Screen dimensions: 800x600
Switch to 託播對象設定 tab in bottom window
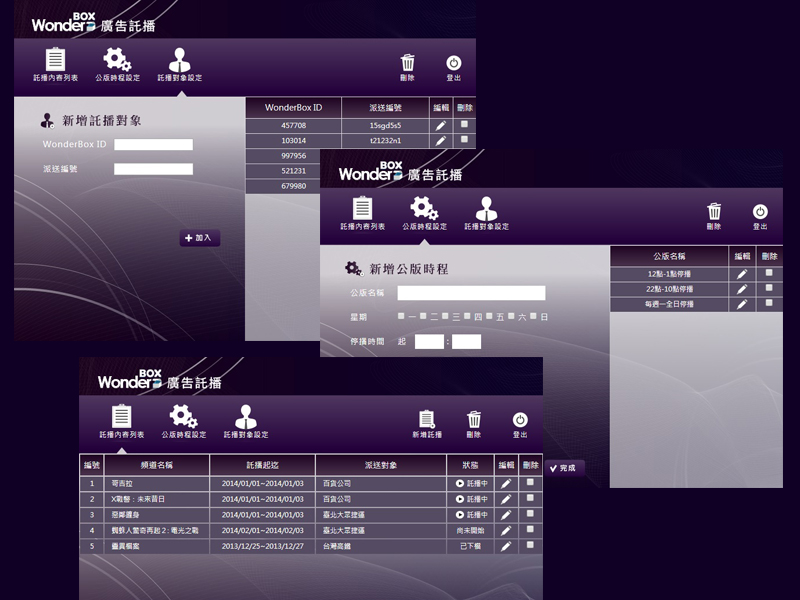click(245, 421)
